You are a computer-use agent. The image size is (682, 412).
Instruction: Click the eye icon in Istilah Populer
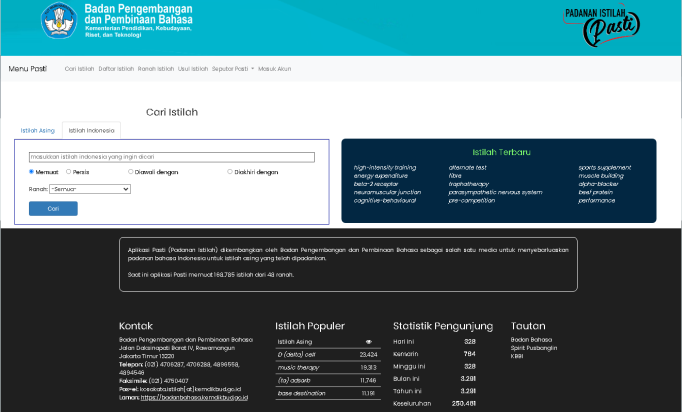pos(368,342)
